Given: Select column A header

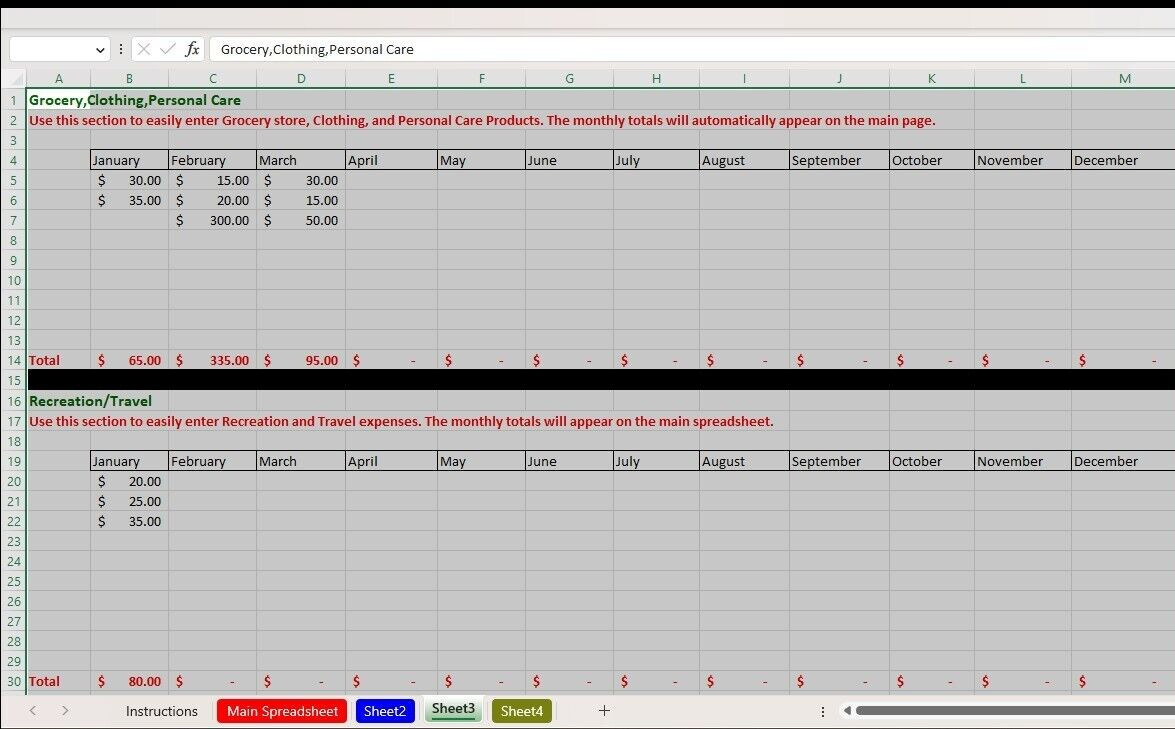Looking at the screenshot, I should 58,79.
